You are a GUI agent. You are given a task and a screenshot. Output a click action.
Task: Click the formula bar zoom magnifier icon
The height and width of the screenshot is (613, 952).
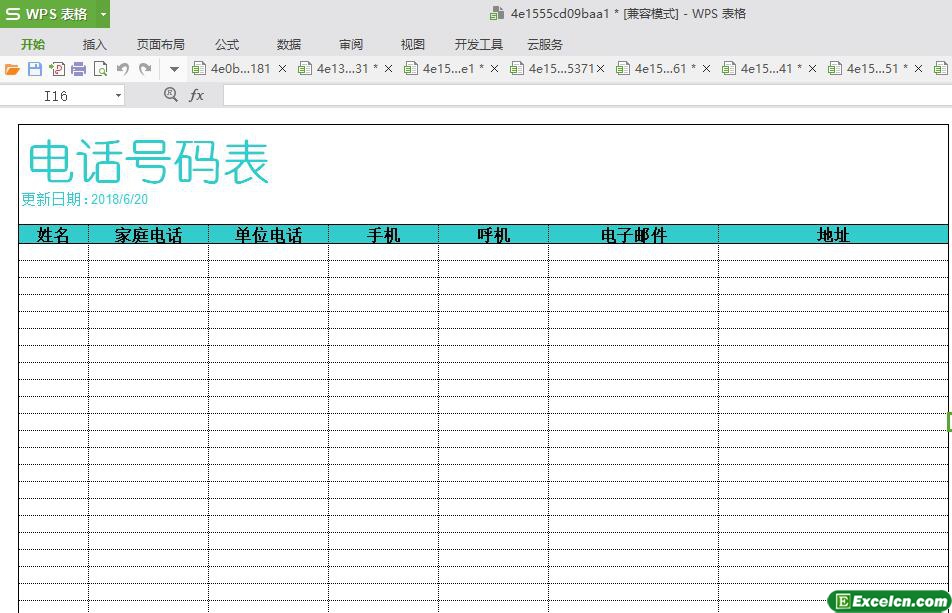[171, 95]
